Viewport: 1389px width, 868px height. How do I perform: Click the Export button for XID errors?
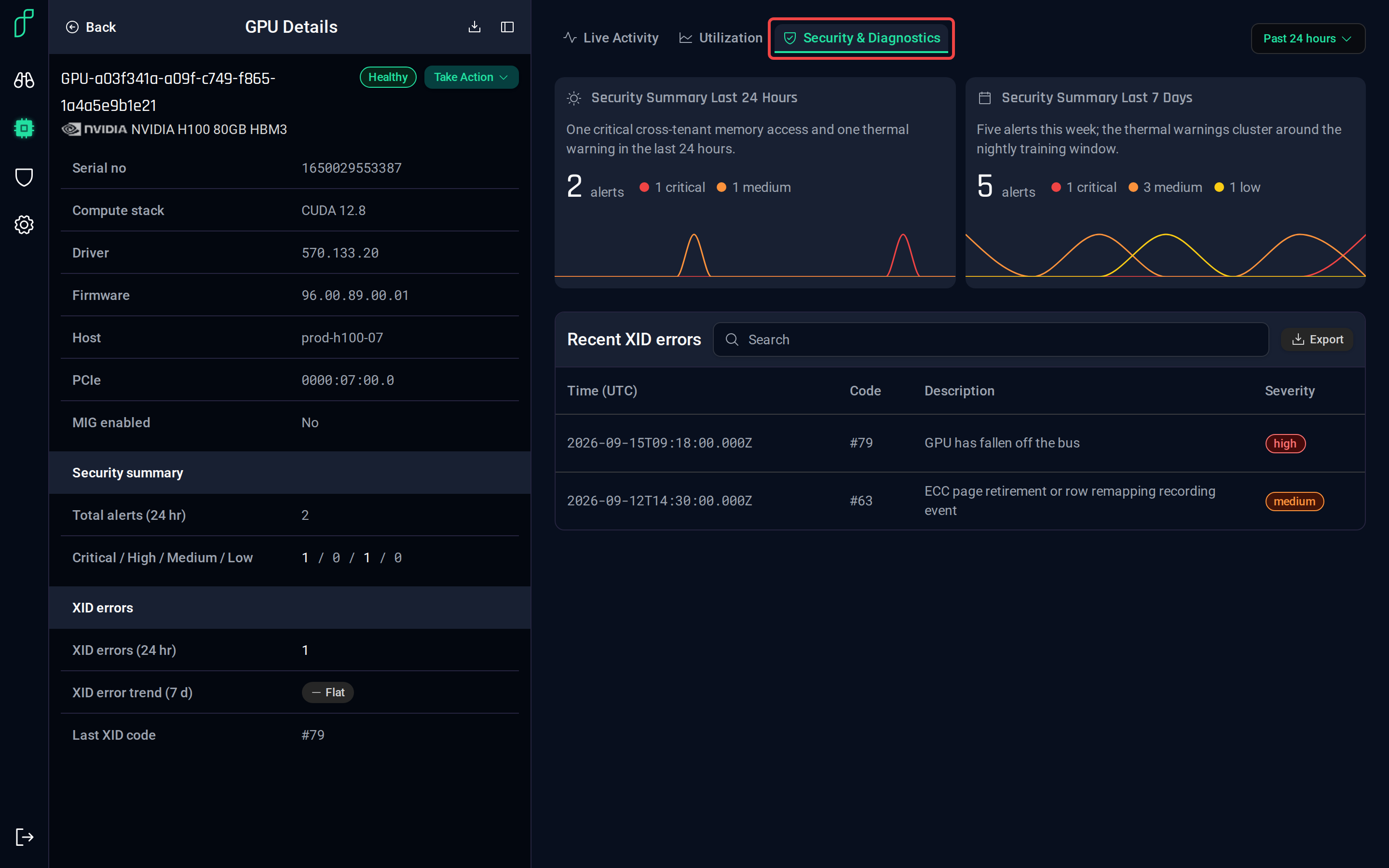click(x=1317, y=339)
